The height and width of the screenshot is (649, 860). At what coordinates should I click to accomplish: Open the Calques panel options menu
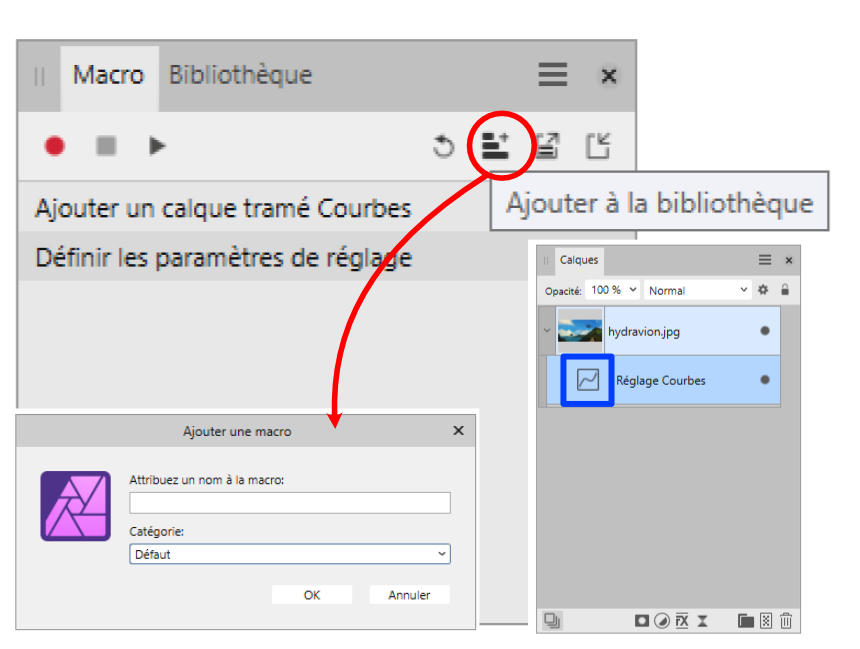[765, 260]
